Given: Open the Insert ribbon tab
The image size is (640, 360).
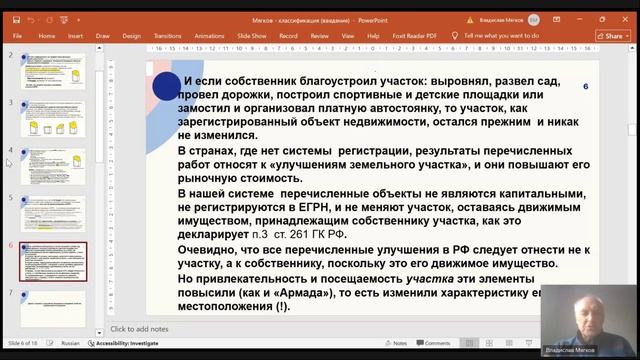Looking at the screenshot, I should tap(75, 36).
